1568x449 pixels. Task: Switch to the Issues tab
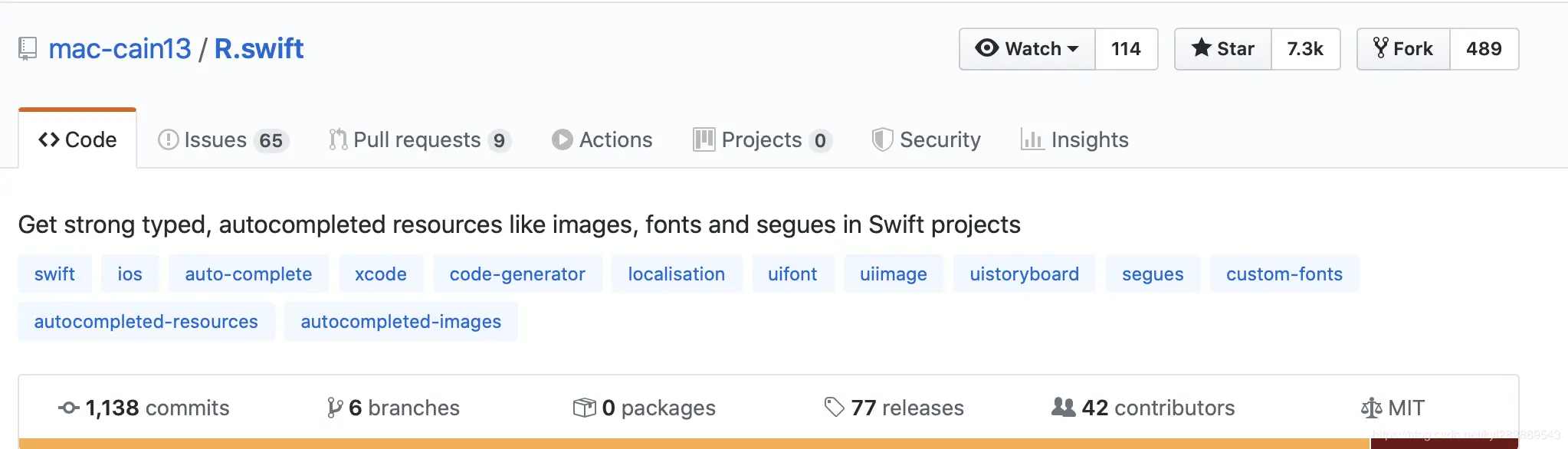coord(222,139)
